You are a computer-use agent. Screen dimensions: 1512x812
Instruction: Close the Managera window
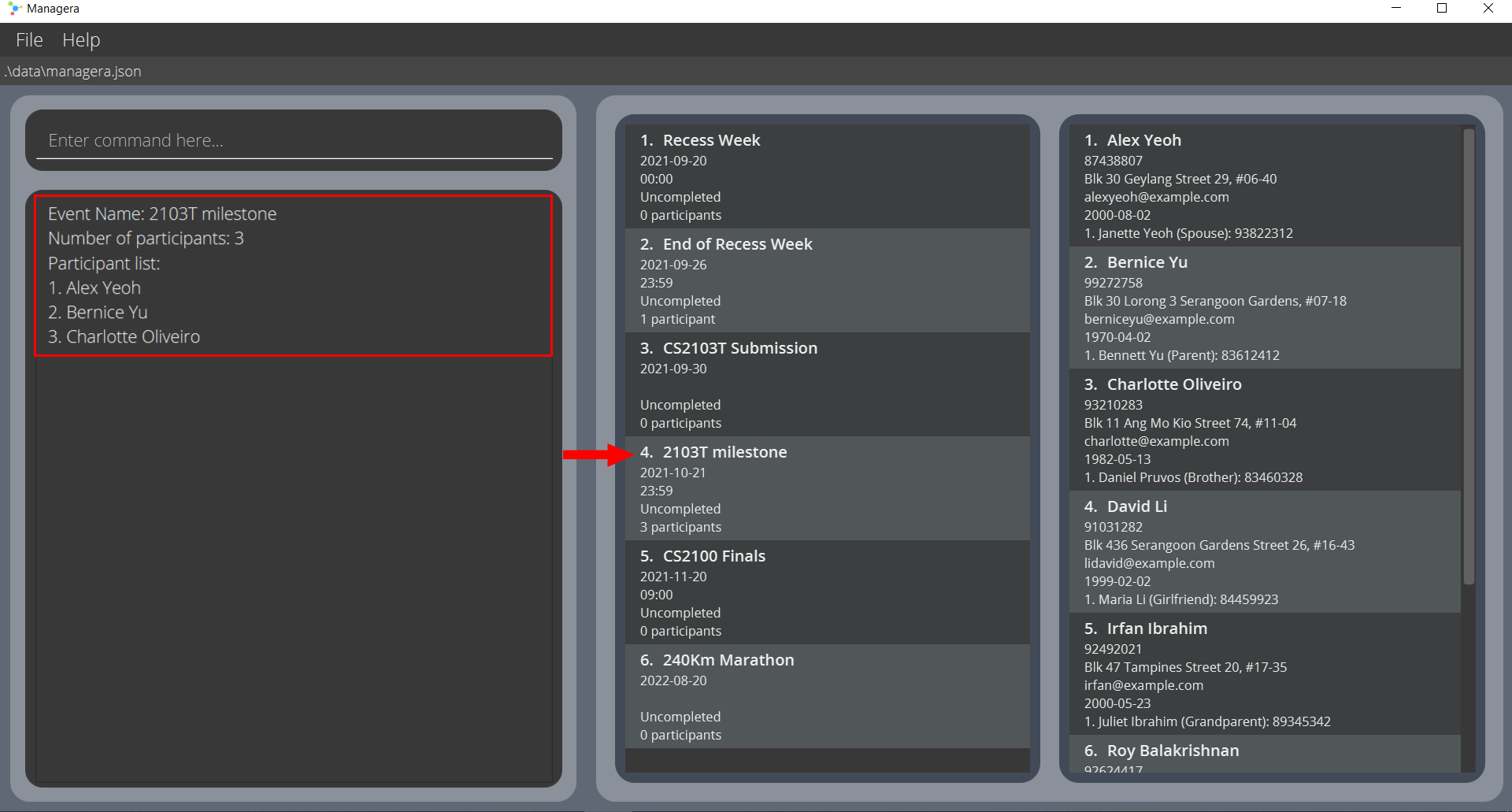[1488, 9]
